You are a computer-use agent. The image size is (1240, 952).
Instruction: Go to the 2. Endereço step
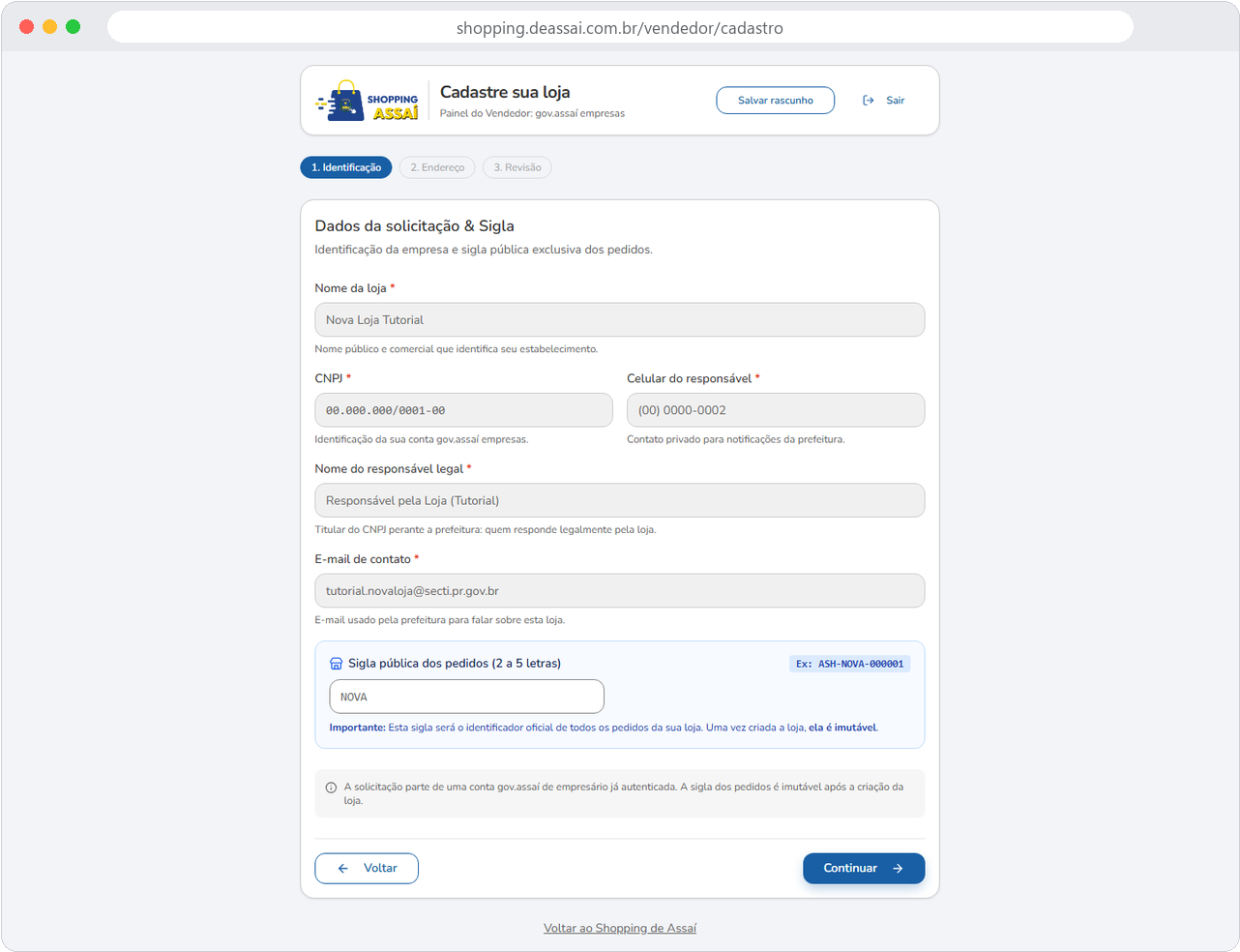pos(437,167)
